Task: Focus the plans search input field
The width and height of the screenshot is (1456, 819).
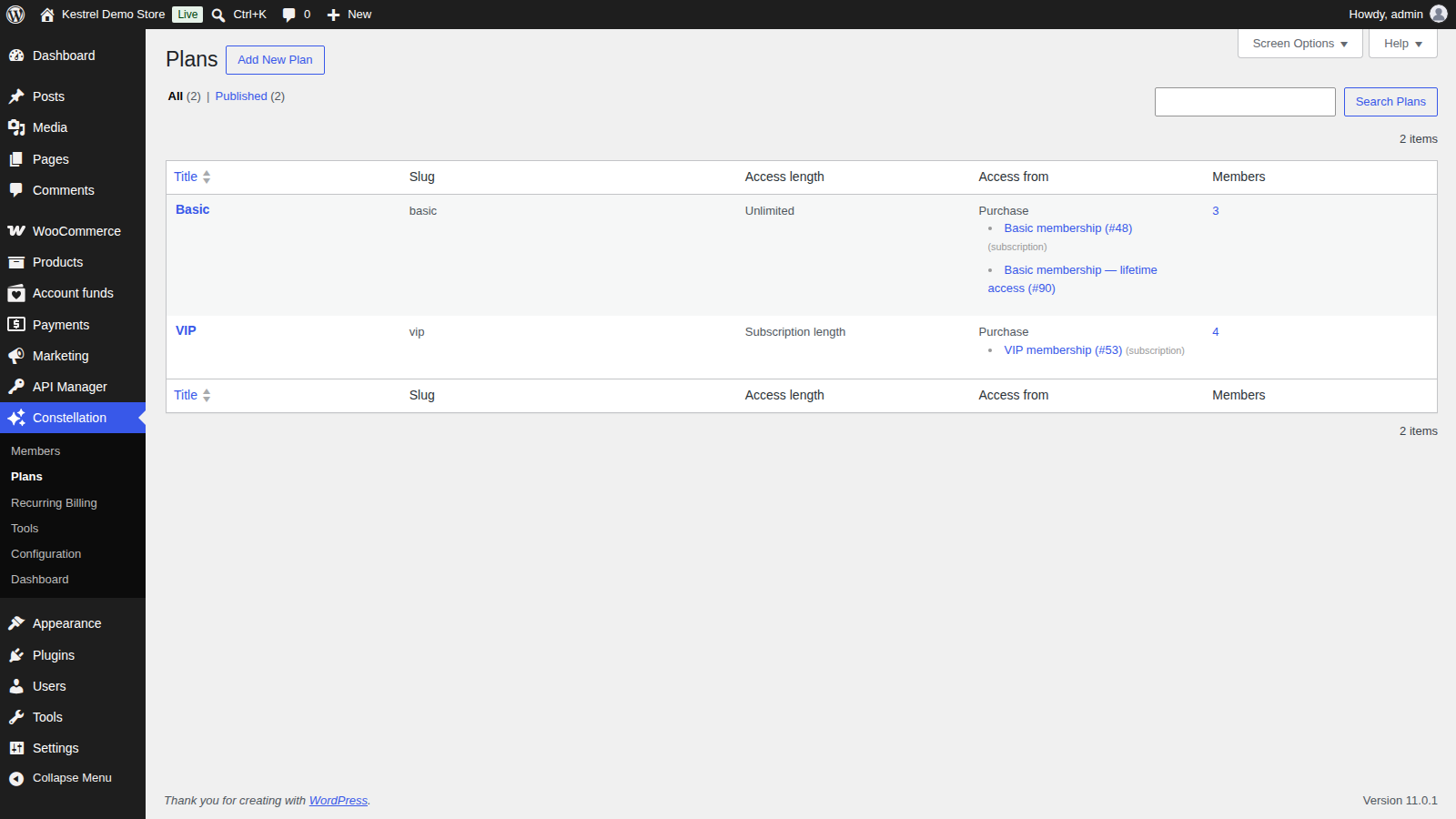Action: coord(1245,102)
